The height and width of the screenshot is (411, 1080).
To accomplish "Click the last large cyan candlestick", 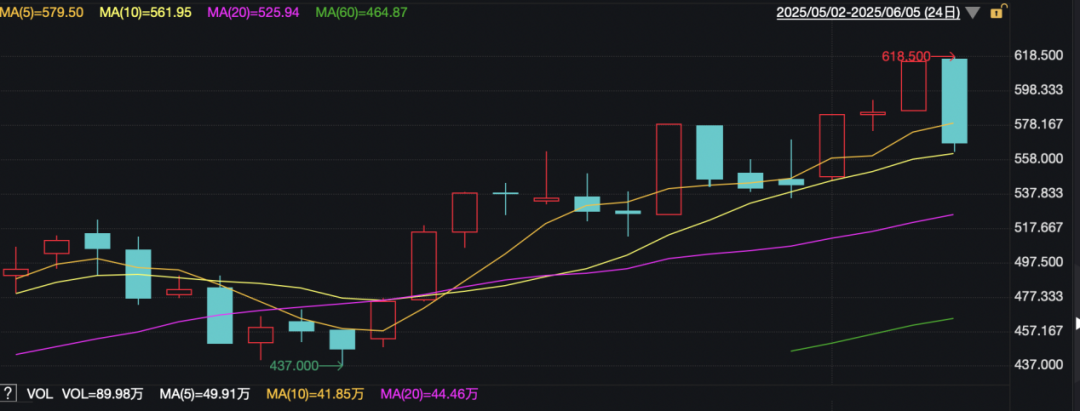I will point(954,101).
